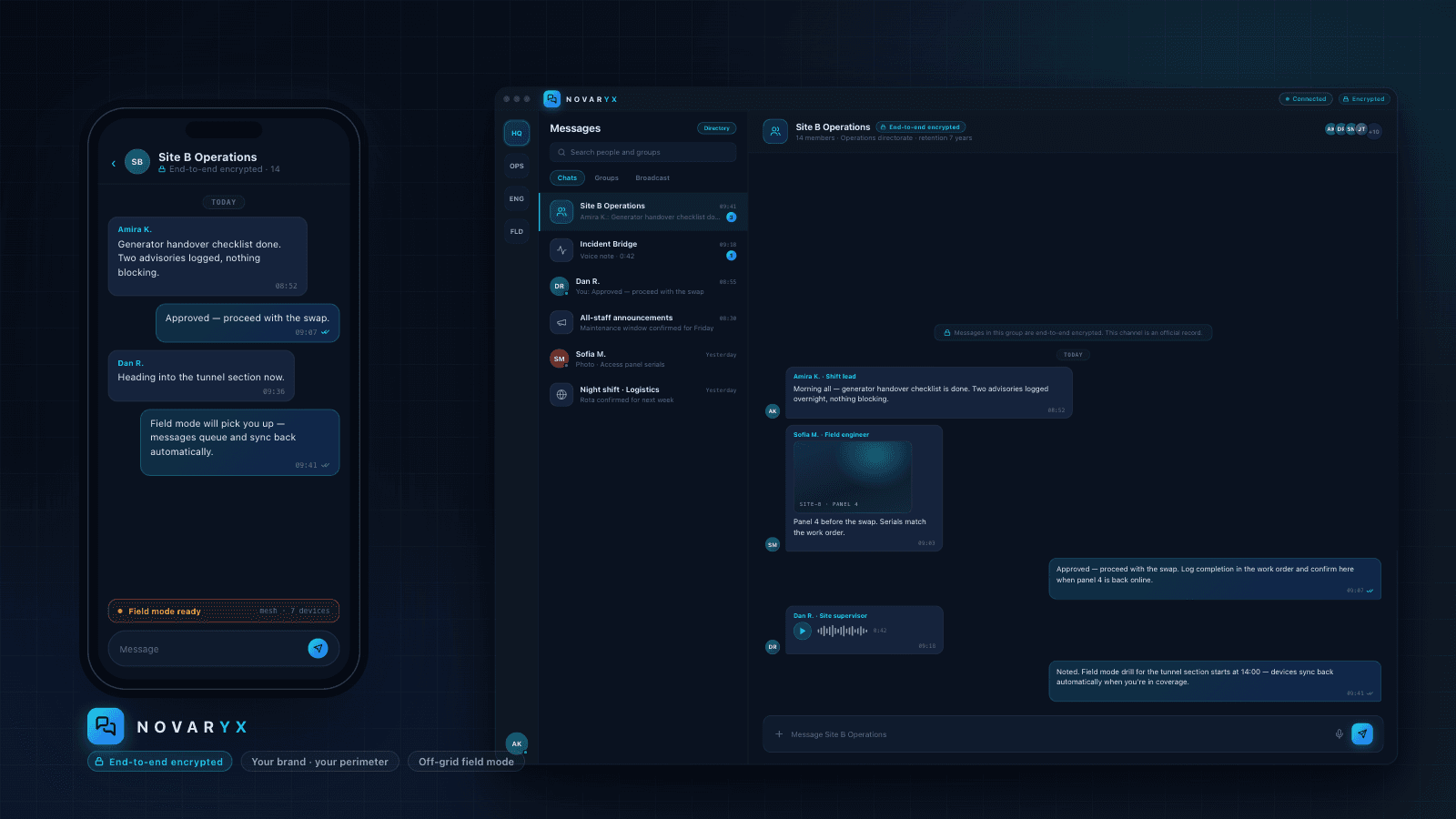
Task: Click the plus attachment icon in the composer
Action: [779, 734]
